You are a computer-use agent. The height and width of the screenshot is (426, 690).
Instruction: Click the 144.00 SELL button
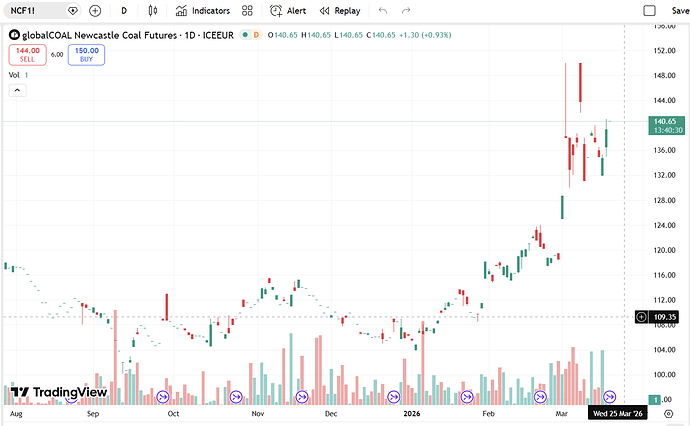27,55
